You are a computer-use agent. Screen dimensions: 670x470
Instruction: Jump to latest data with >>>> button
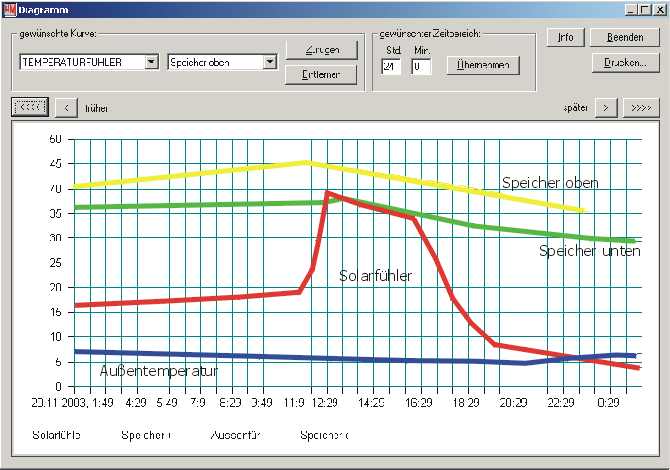pyautogui.click(x=641, y=107)
